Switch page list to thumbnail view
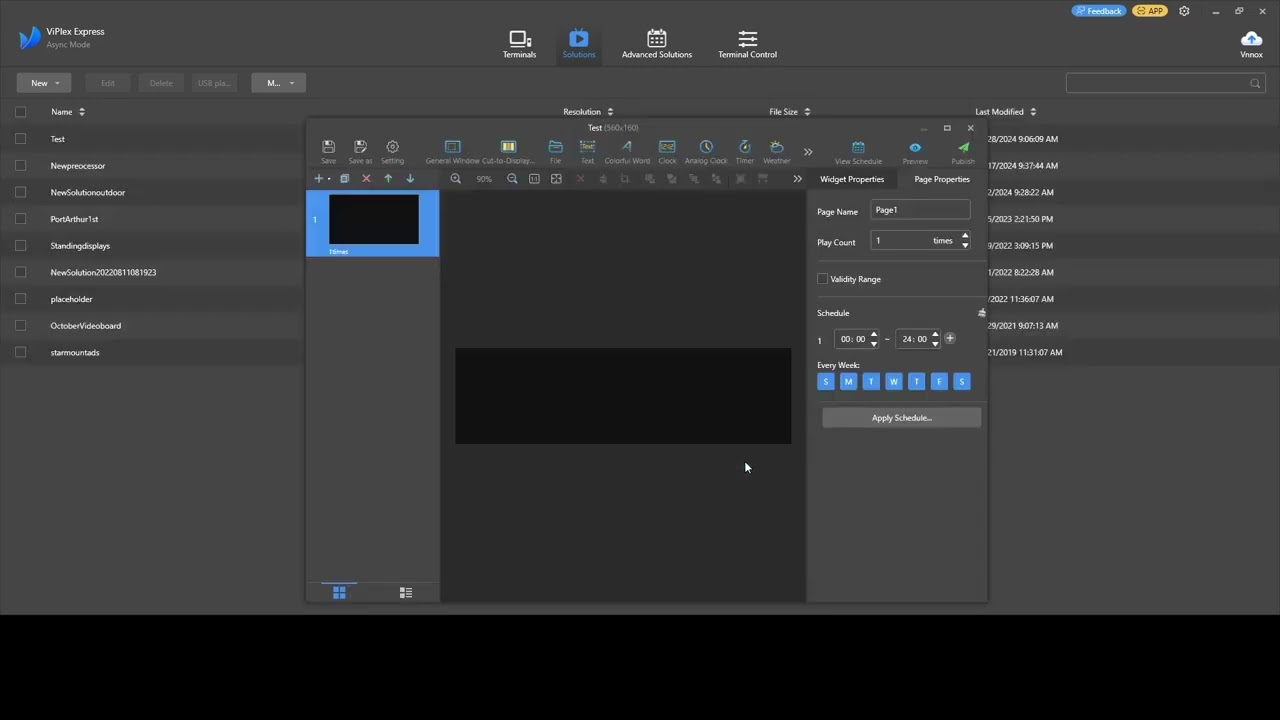 339,592
